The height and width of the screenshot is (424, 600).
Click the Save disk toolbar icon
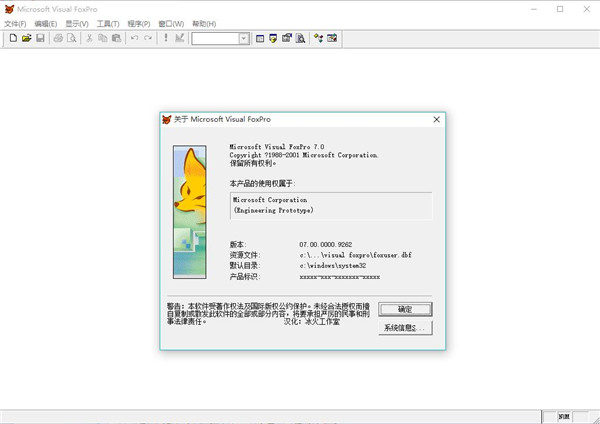tap(40, 38)
